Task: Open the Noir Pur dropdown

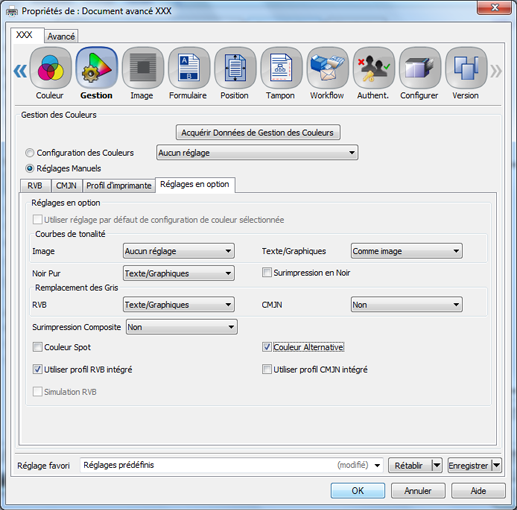Action: coord(179,273)
